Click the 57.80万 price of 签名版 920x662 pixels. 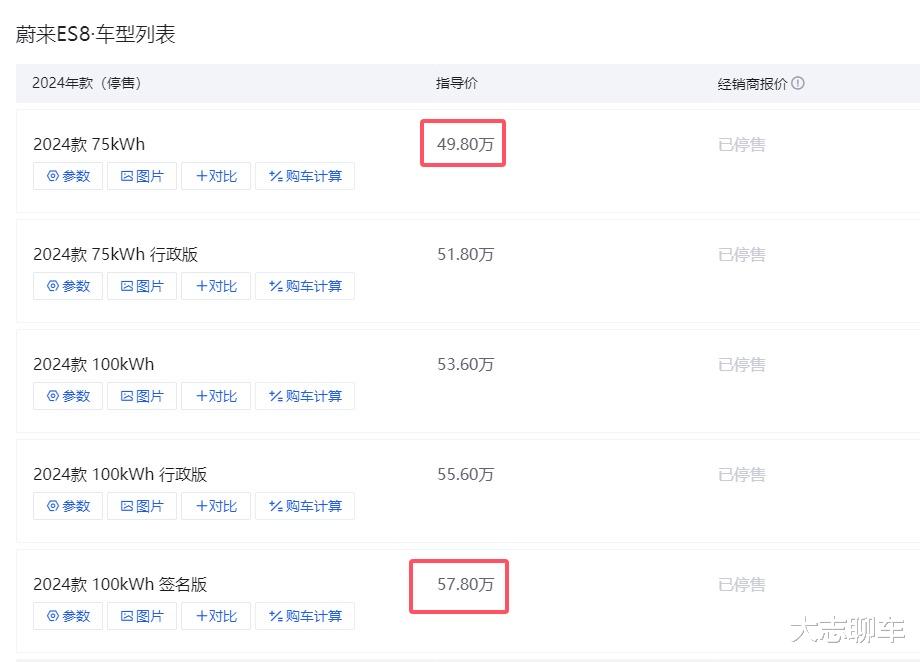coord(465,584)
